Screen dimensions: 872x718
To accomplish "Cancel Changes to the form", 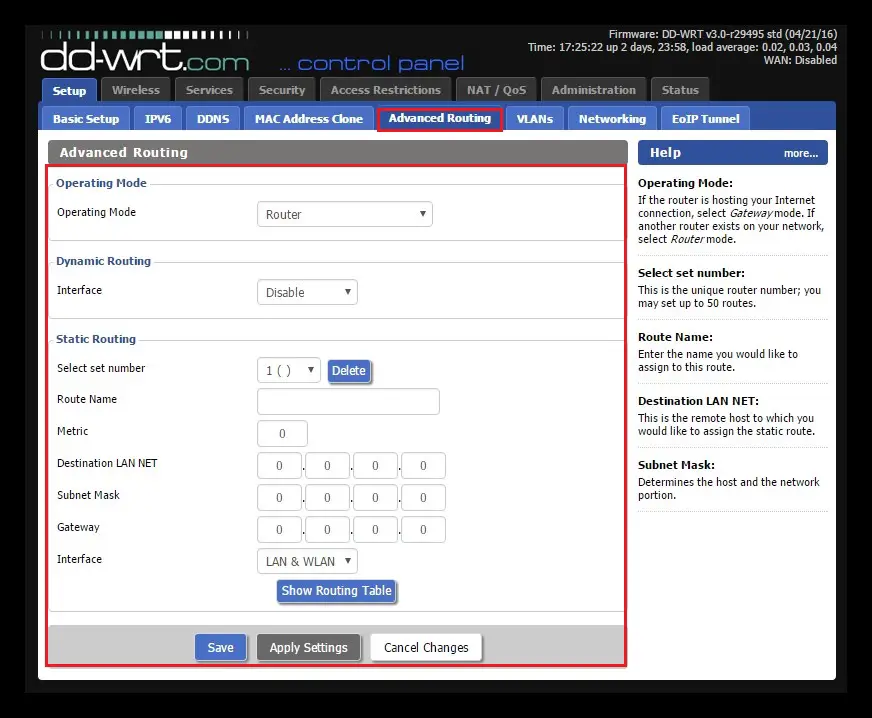I will pos(426,647).
